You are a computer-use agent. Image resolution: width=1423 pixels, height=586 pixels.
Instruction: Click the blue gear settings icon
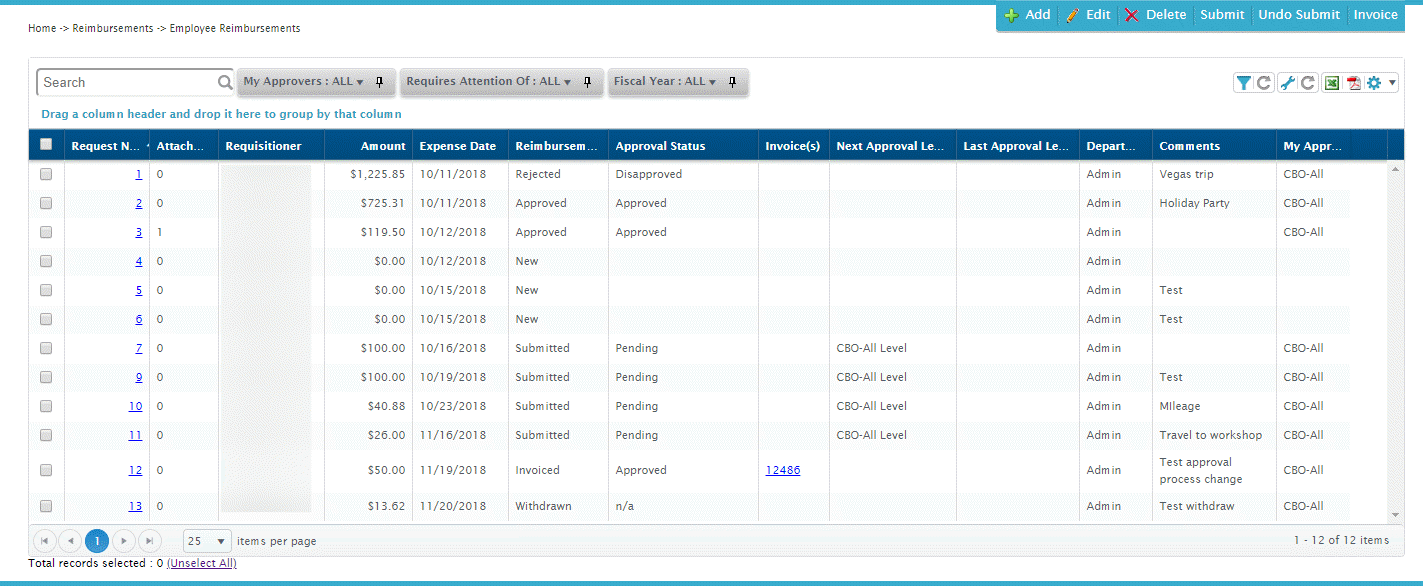(1374, 83)
